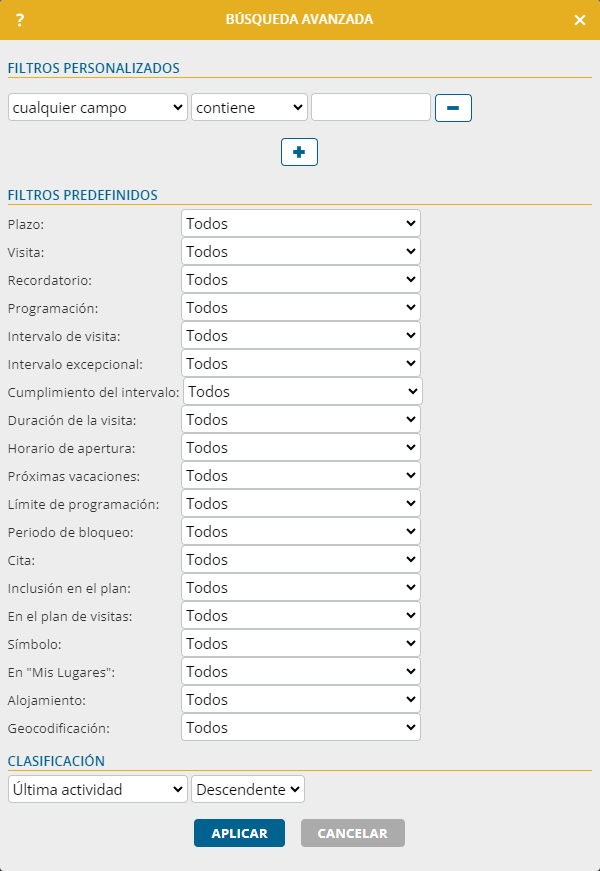Close the Búsqueda Avanzada dialog
The image size is (600, 871).
[x=579, y=20]
